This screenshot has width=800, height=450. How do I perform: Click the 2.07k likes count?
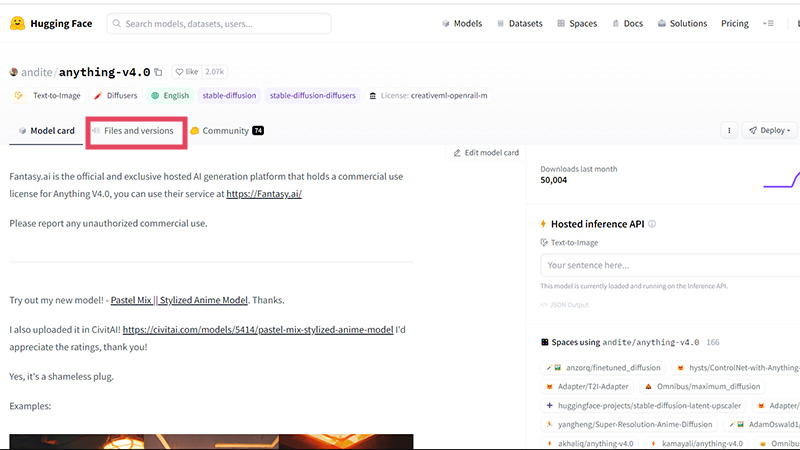click(214, 72)
